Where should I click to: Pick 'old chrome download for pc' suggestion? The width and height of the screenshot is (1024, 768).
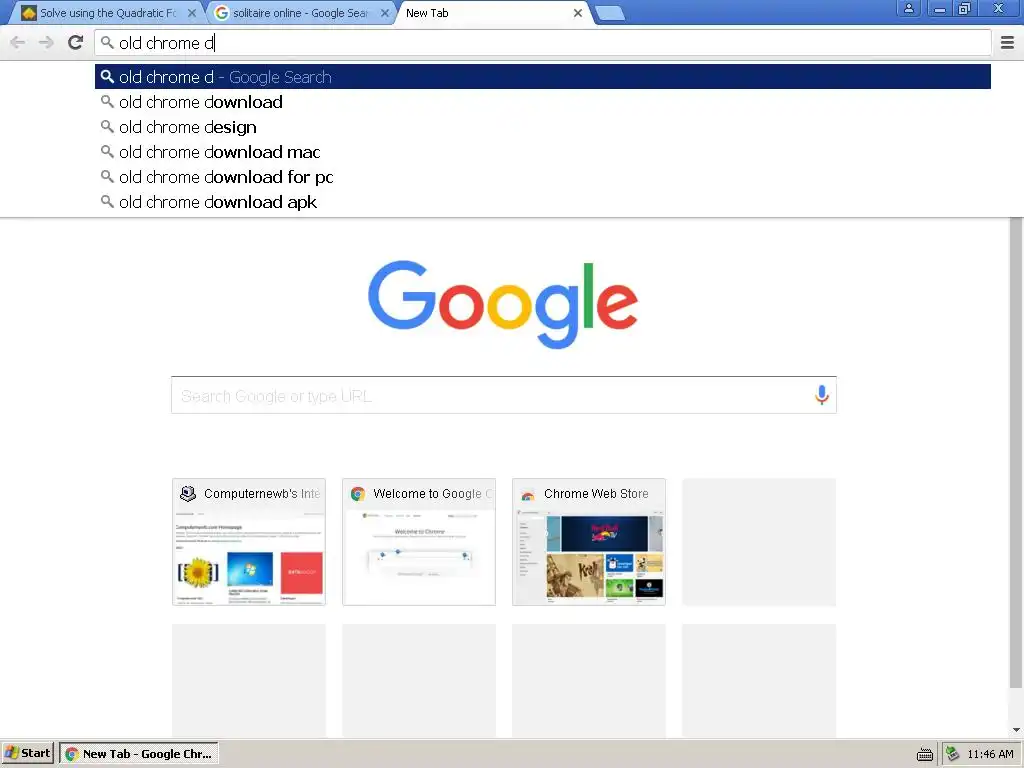(x=543, y=177)
